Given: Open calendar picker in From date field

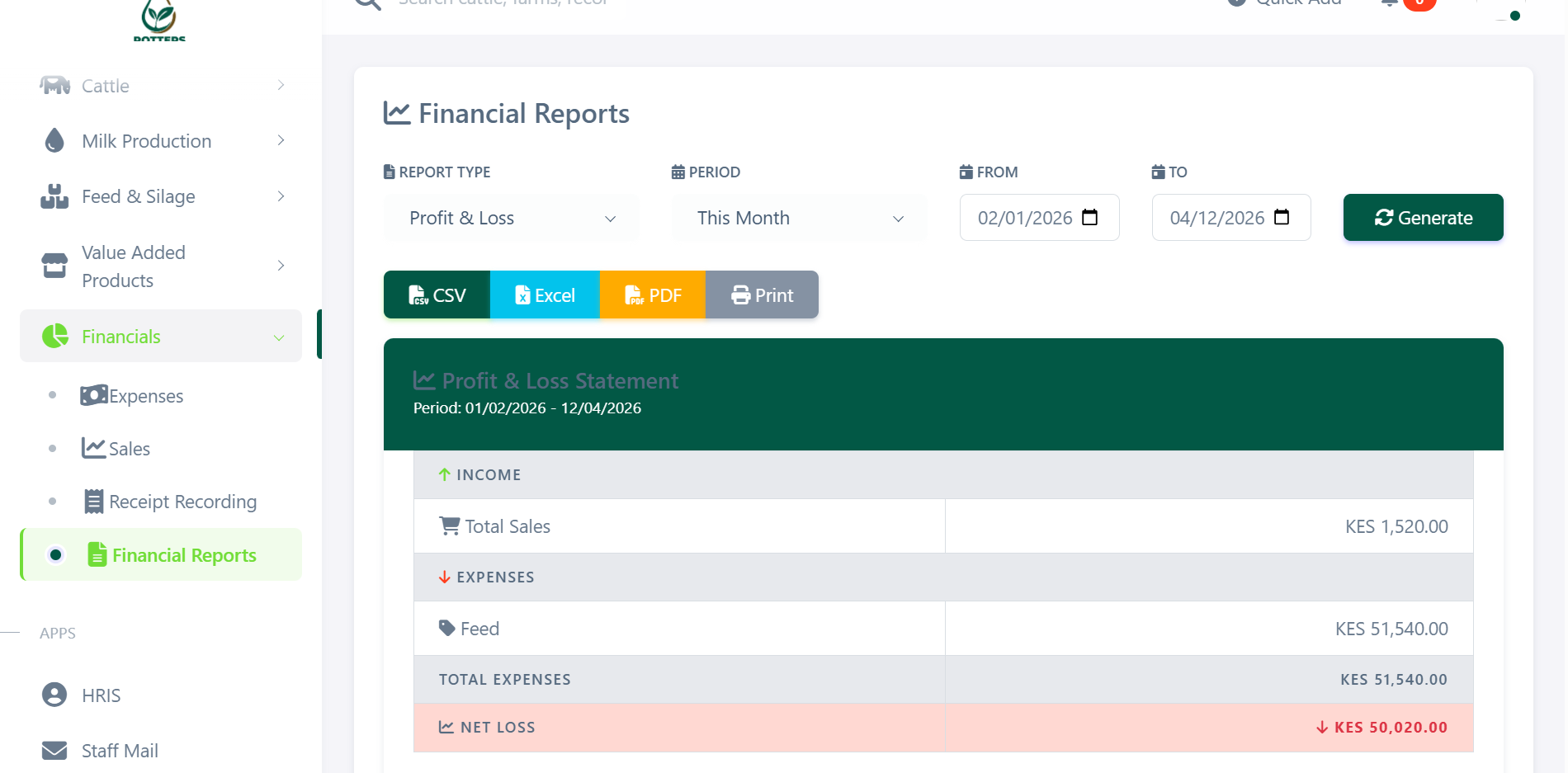Looking at the screenshot, I should click(1089, 218).
